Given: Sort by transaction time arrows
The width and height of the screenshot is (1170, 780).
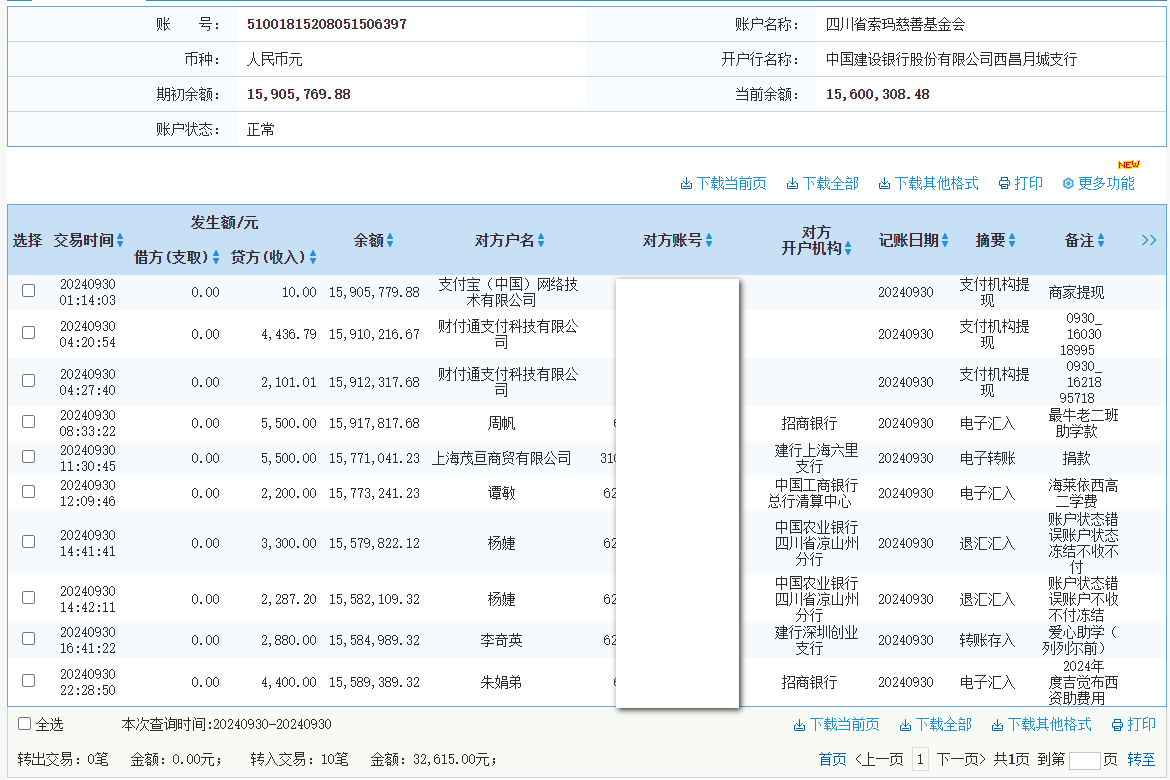Looking at the screenshot, I should tap(120, 240).
